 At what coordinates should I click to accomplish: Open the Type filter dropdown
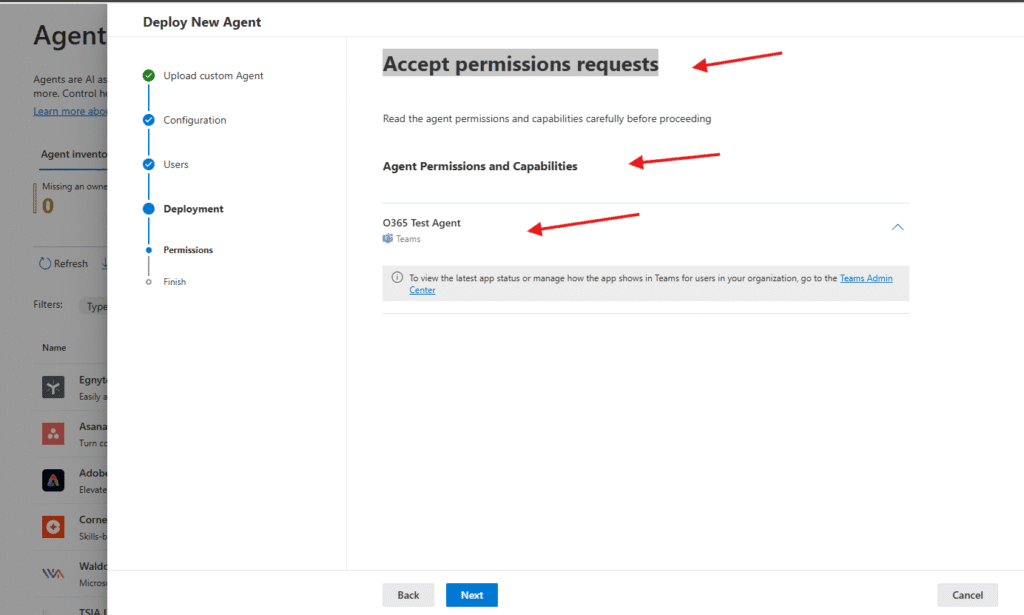click(96, 306)
